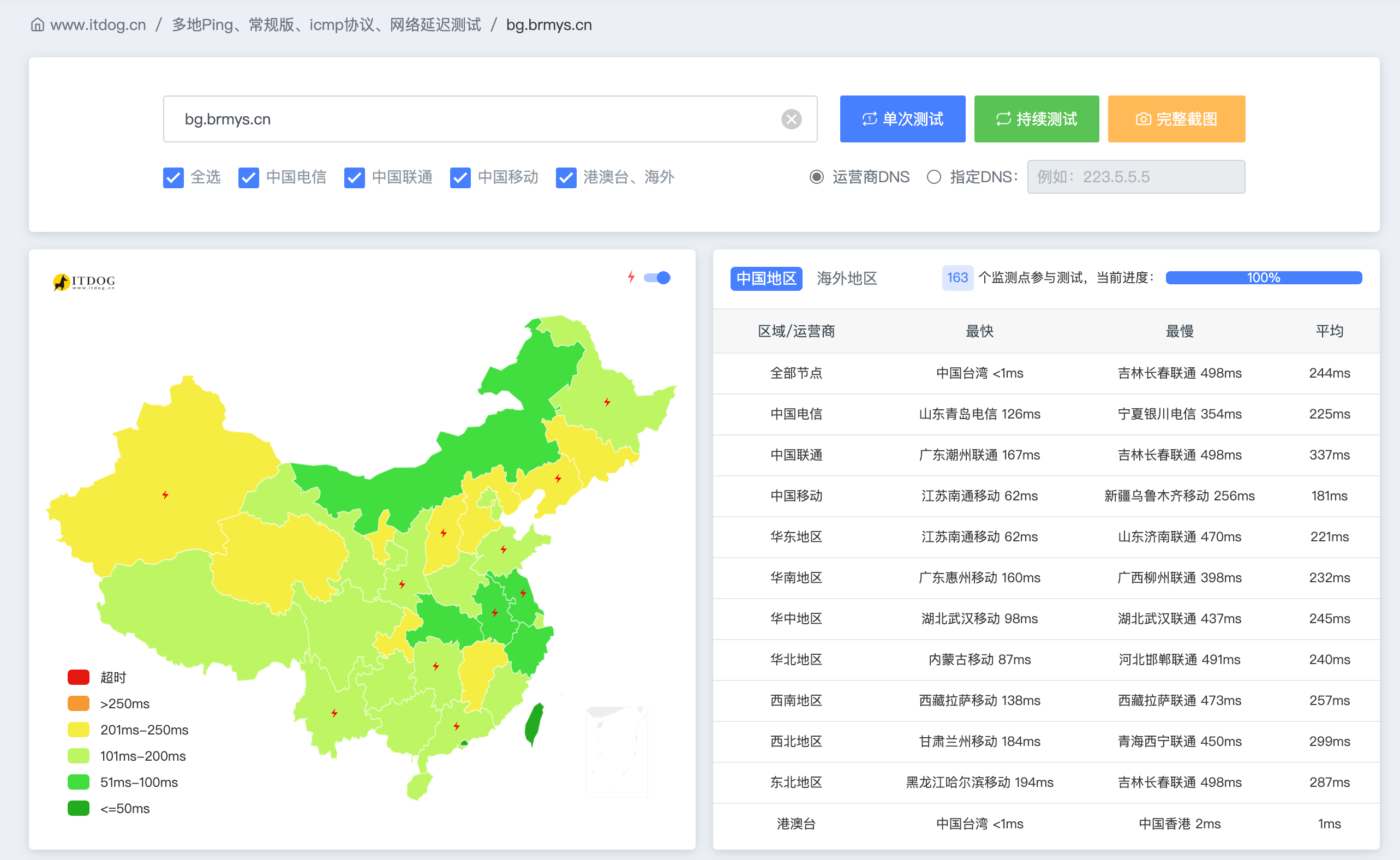Click 甘肃兰州移动 184ms cell

(980, 742)
